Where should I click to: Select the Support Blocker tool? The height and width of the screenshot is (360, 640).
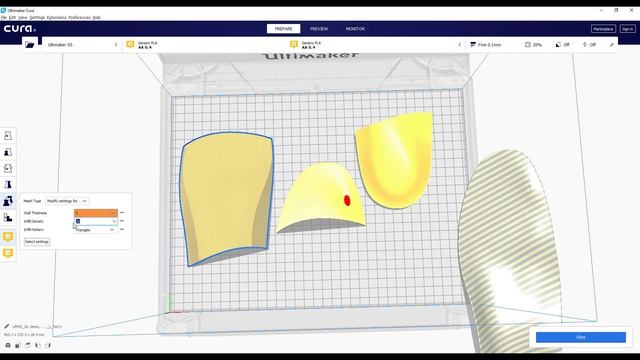(8, 218)
